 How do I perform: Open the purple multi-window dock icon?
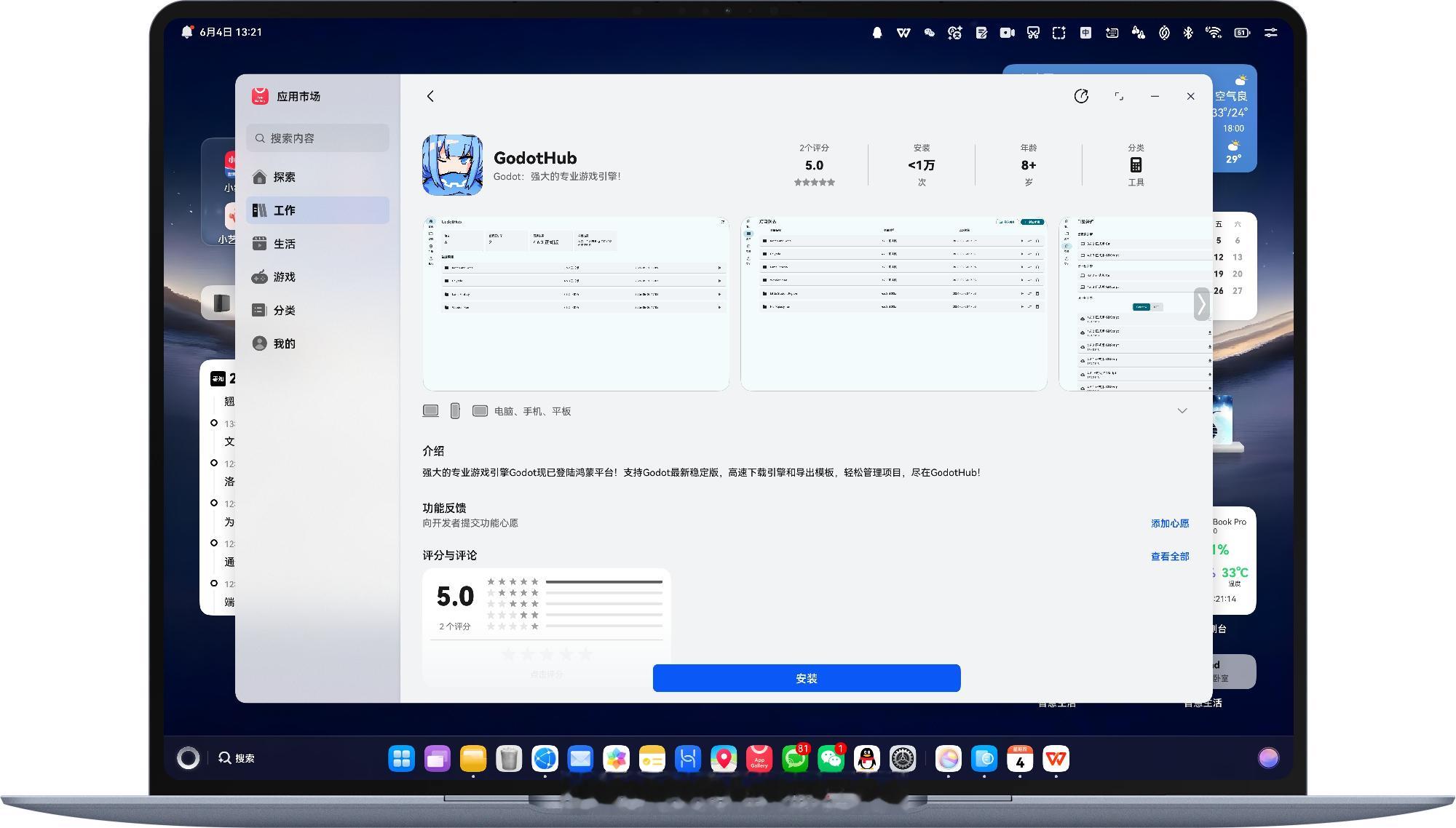[x=437, y=759]
